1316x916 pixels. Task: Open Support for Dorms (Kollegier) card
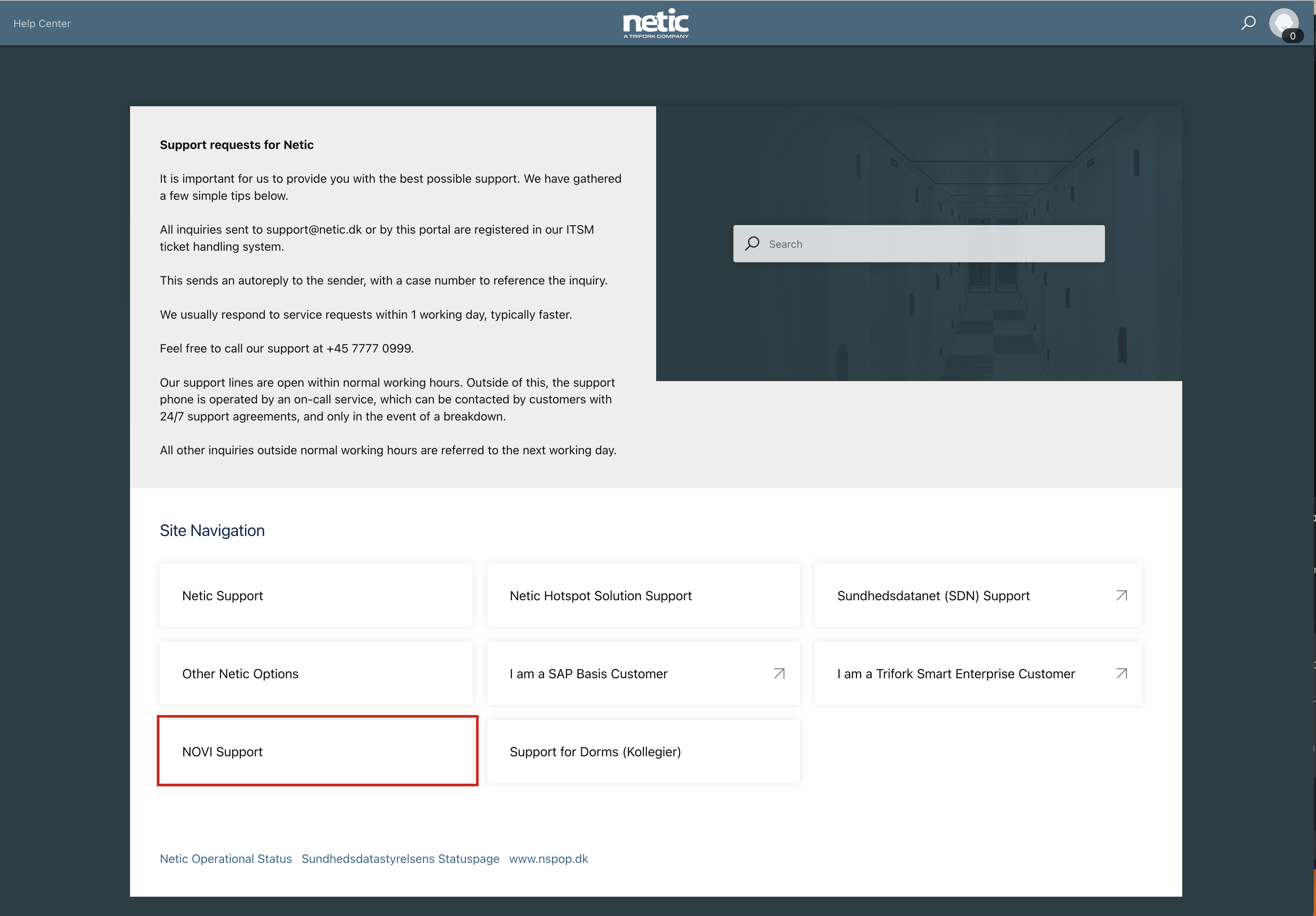coord(643,751)
